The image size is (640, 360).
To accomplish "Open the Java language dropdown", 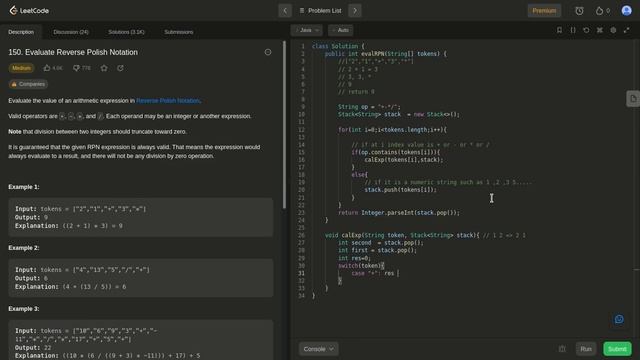I will point(307,30).
